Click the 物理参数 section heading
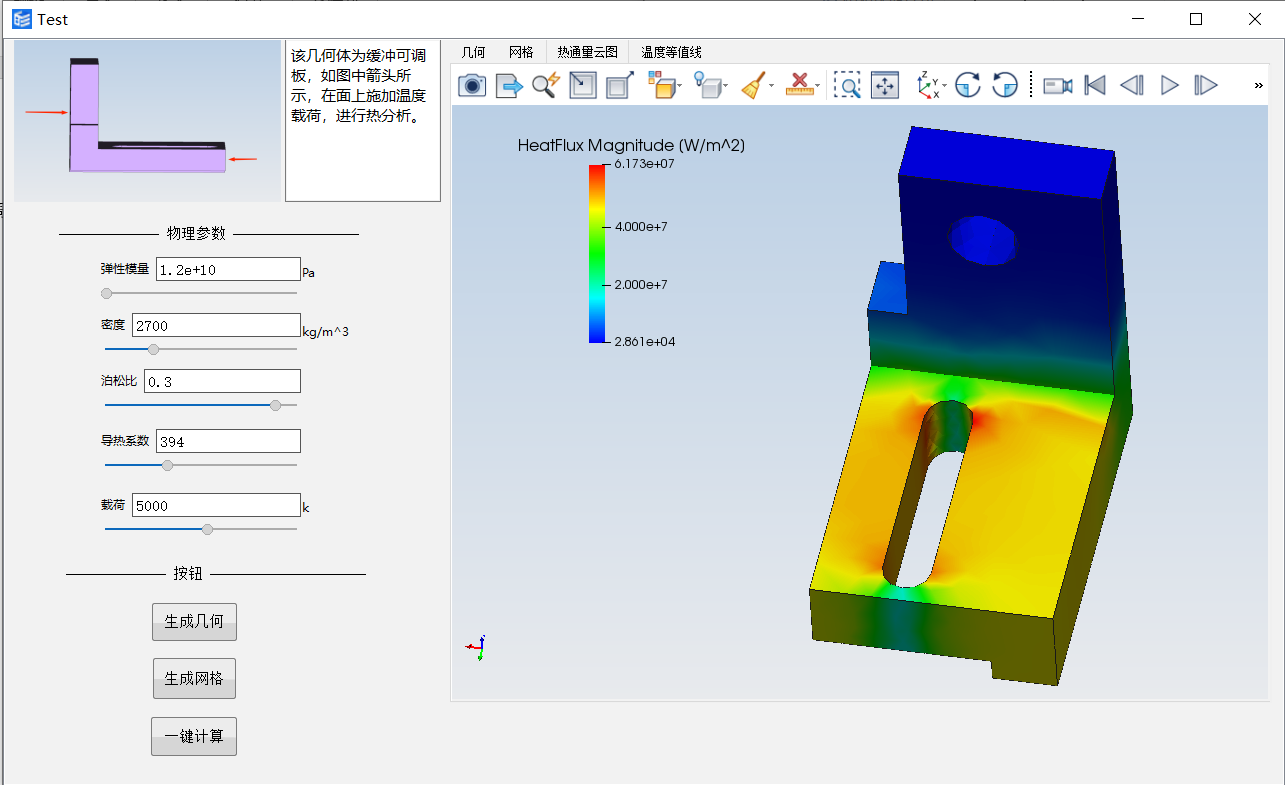This screenshot has height=785, width=1285. (x=196, y=233)
